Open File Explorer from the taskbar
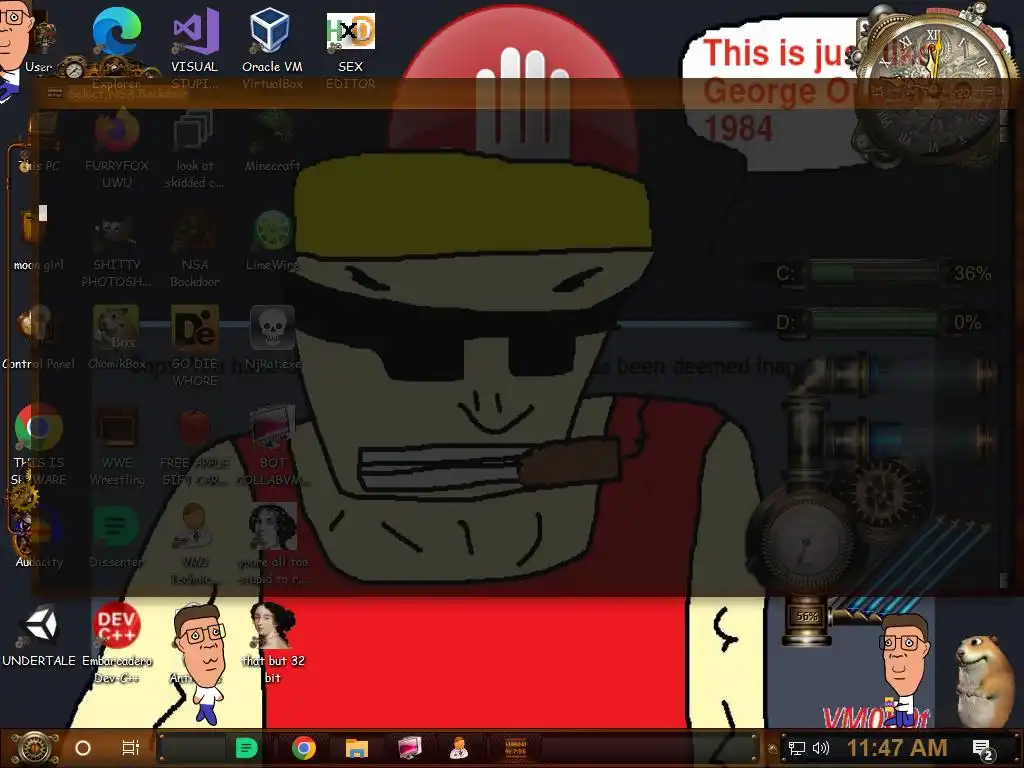The height and width of the screenshot is (768, 1024). tap(357, 748)
